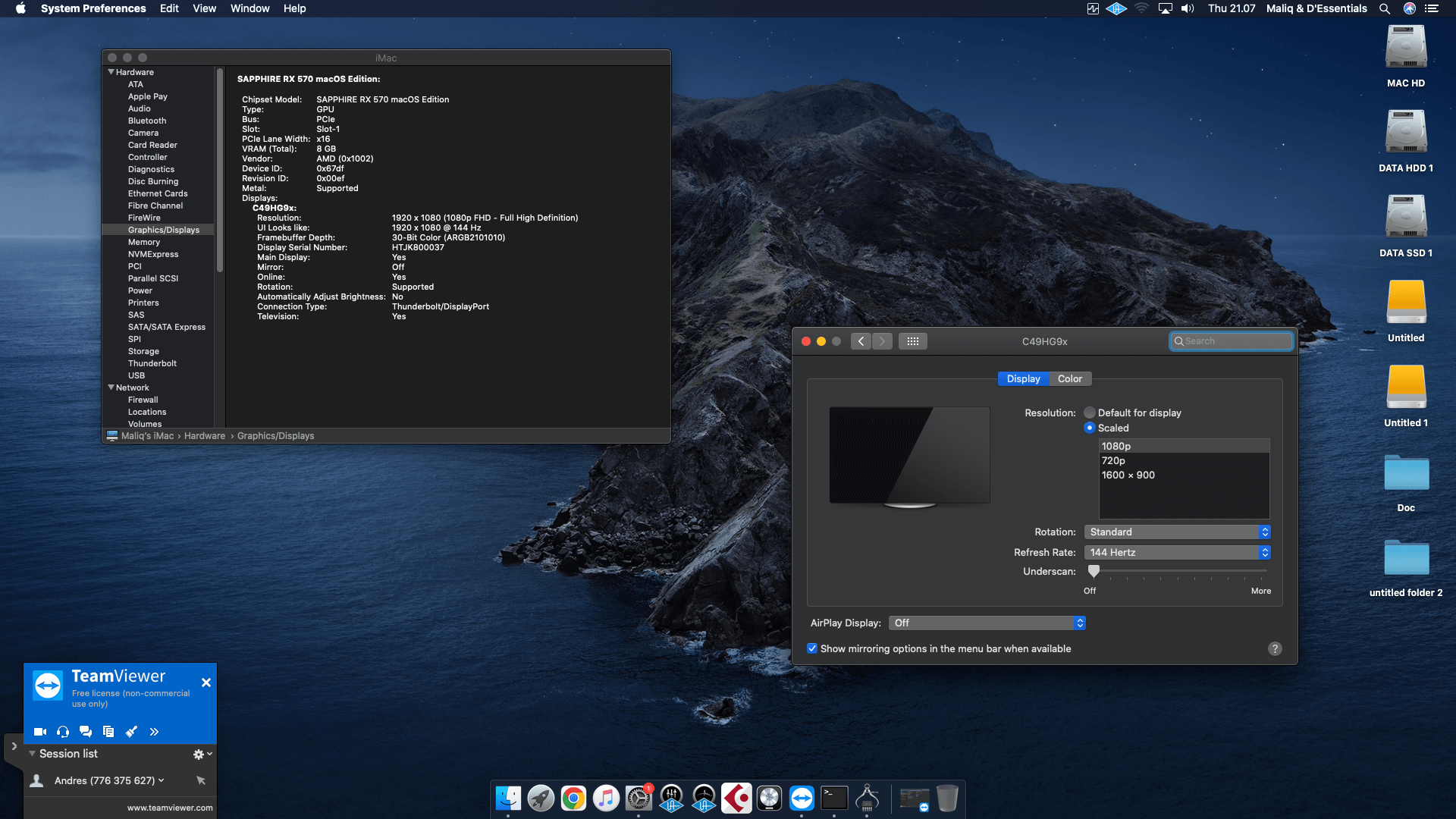
Task: Change the AirPlay Display dropdown
Action: [986, 623]
